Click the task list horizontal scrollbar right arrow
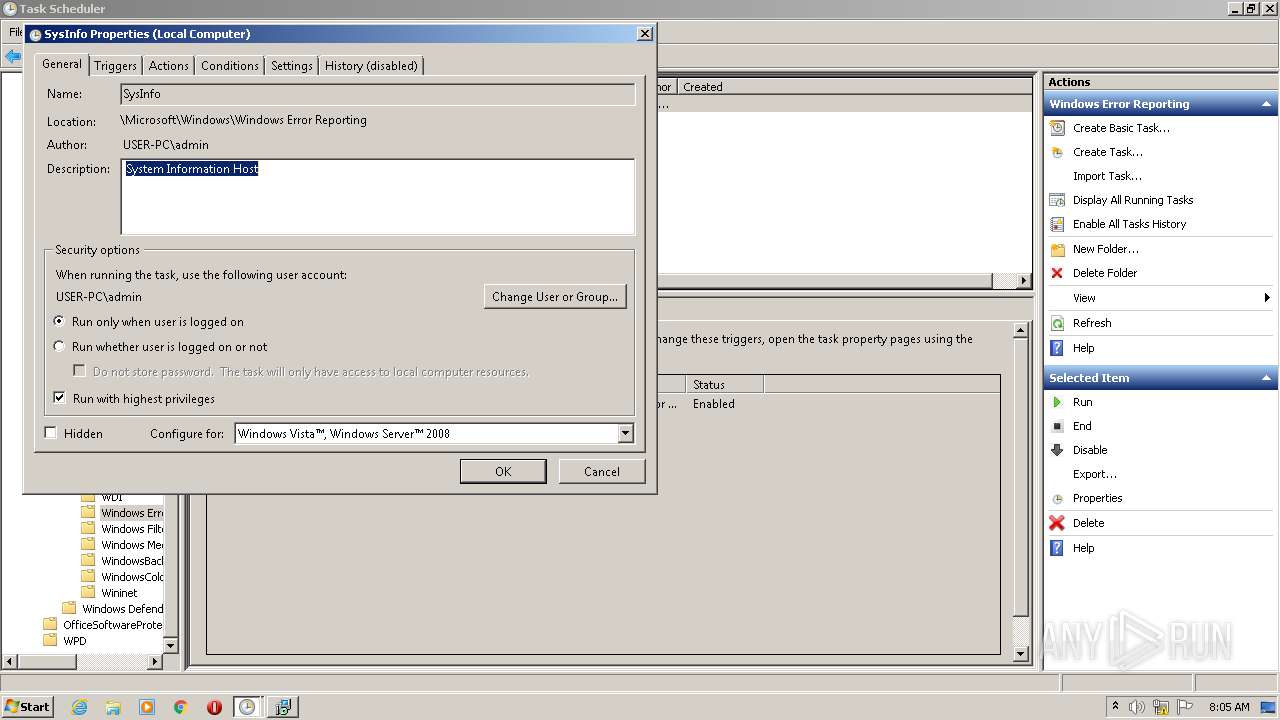Screen dimensions: 1280x720 click(x=1024, y=281)
